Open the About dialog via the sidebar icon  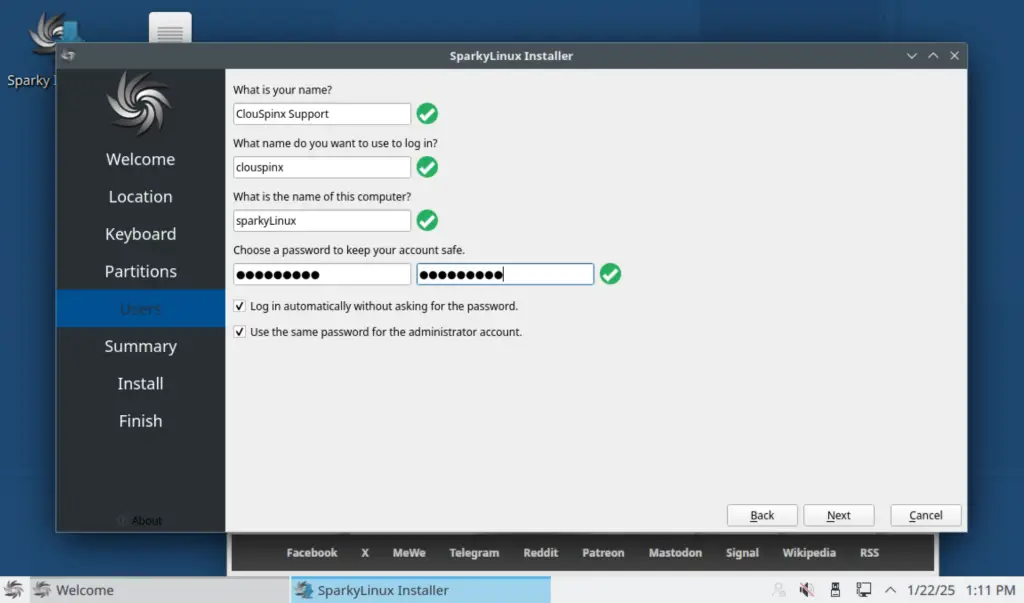click(x=140, y=520)
